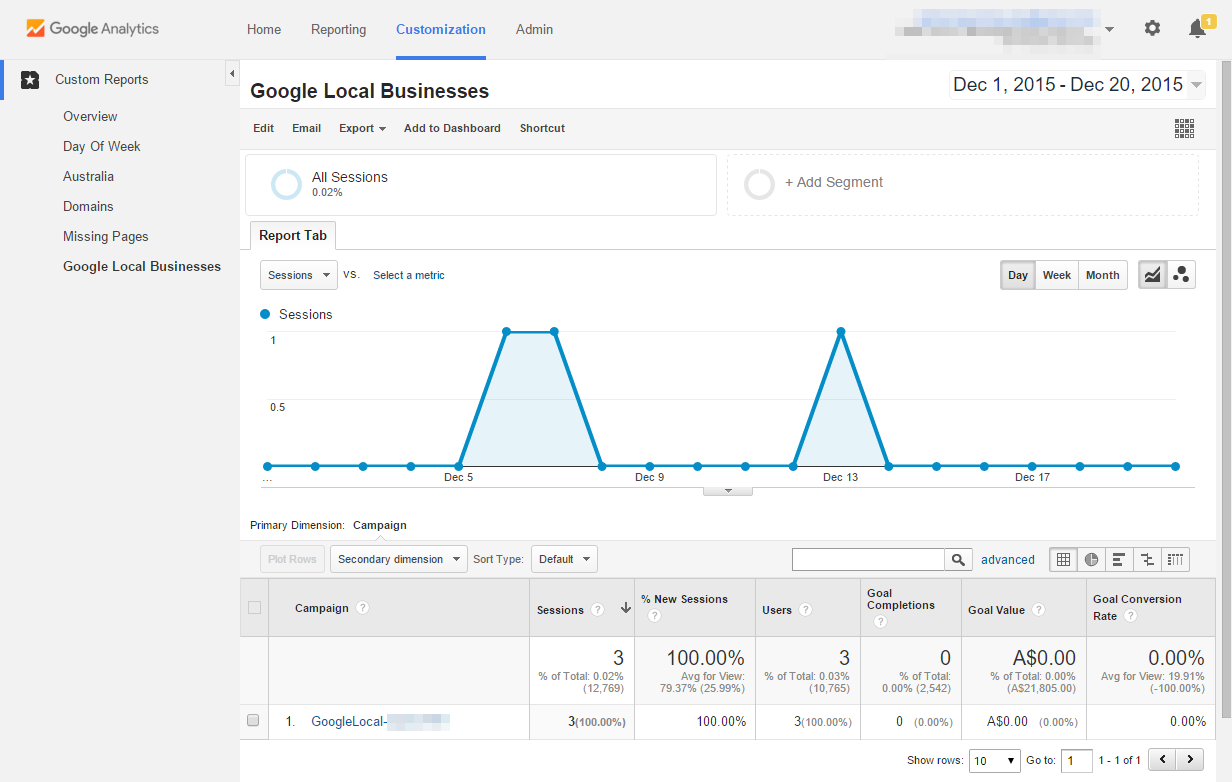Click the Edit report button
Viewport: 1232px width, 782px height.
click(263, 128)
